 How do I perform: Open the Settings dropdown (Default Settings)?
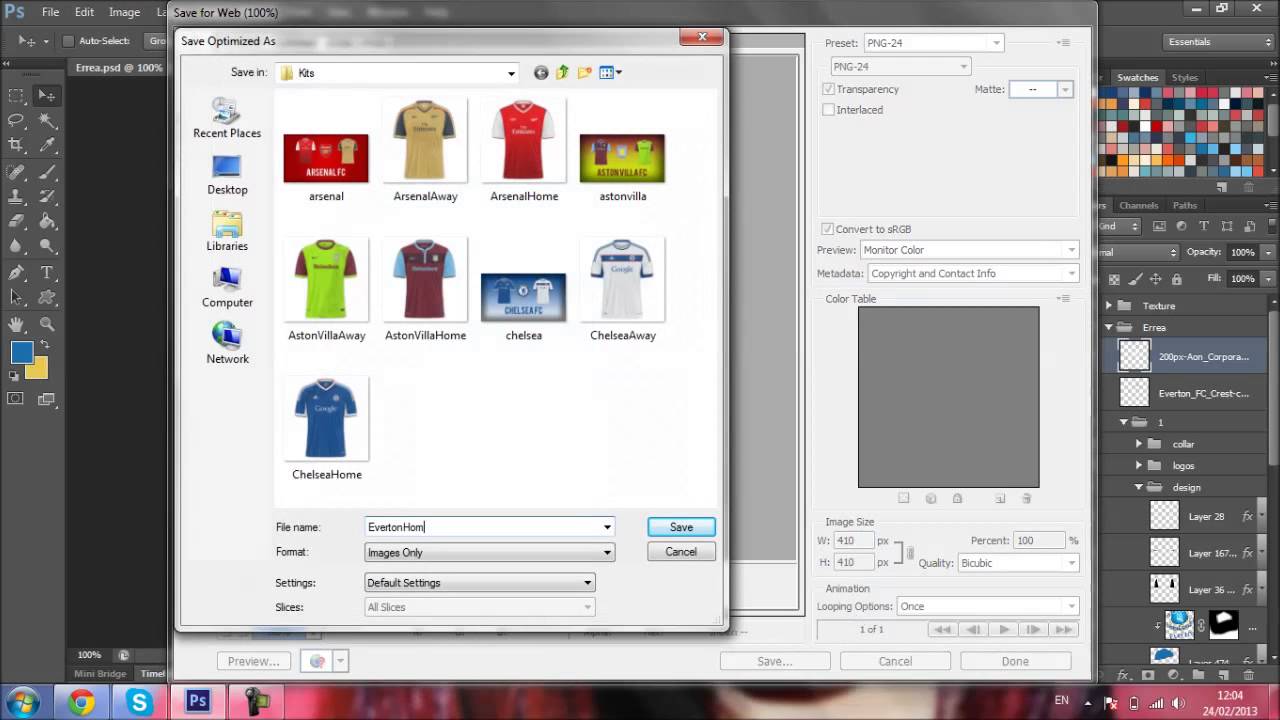point(479,582)
